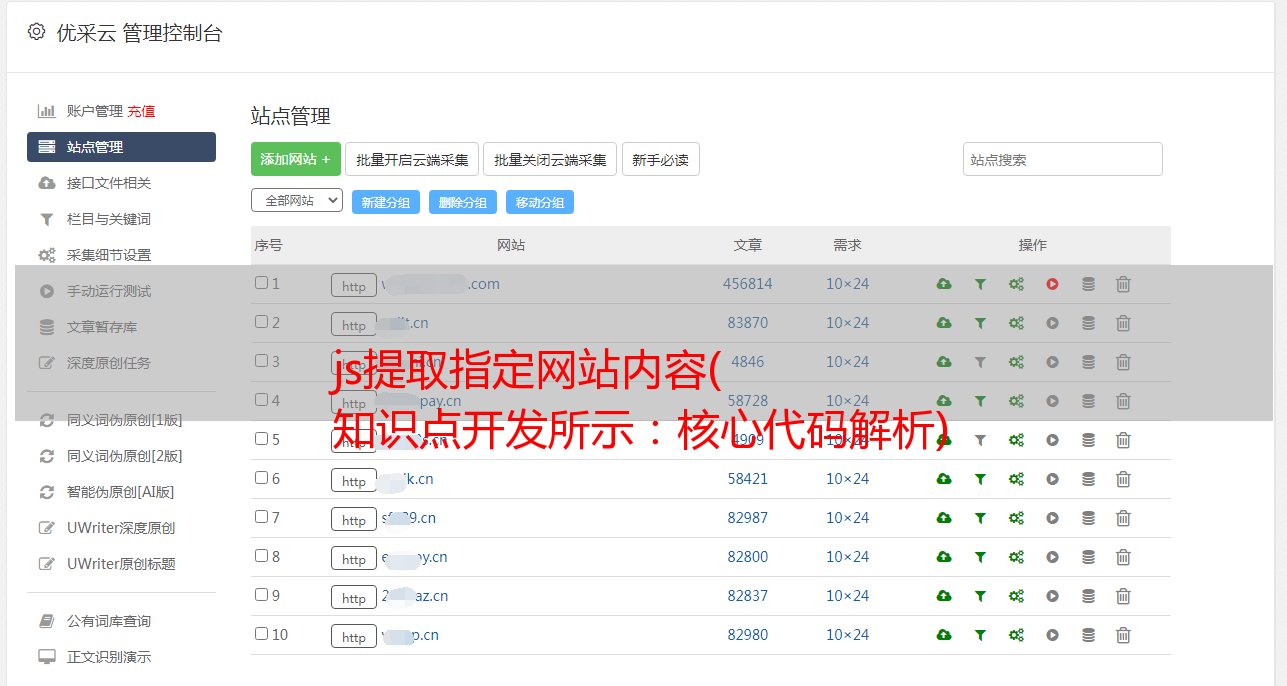
Task: Open gears icon for row 3
Action: [1016, 362]
